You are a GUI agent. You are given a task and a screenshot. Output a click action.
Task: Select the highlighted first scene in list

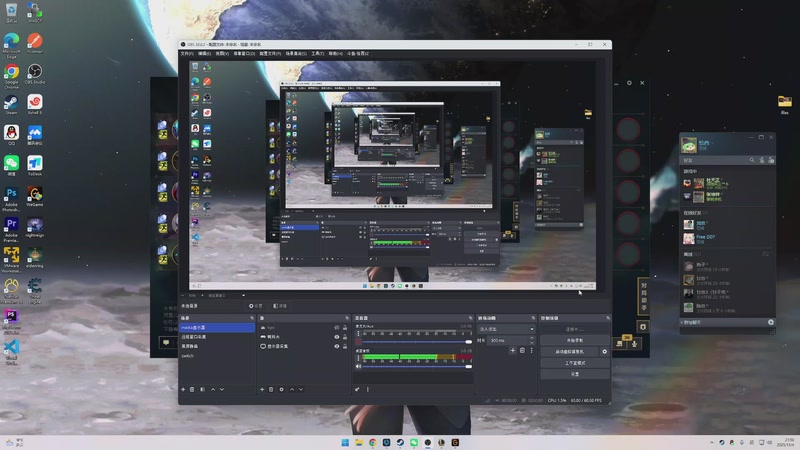[x=217, y=328]
